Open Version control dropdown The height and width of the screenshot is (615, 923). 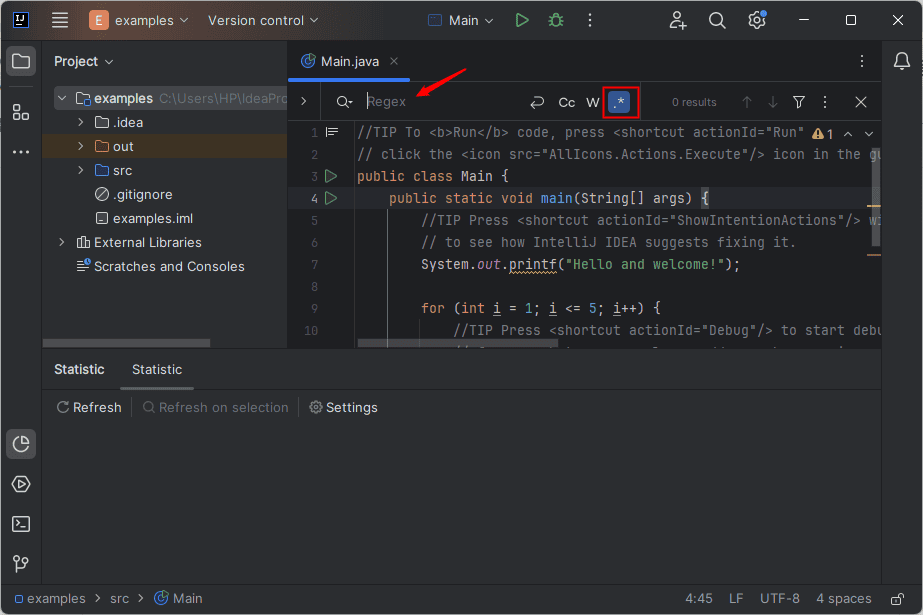point(263,20)
